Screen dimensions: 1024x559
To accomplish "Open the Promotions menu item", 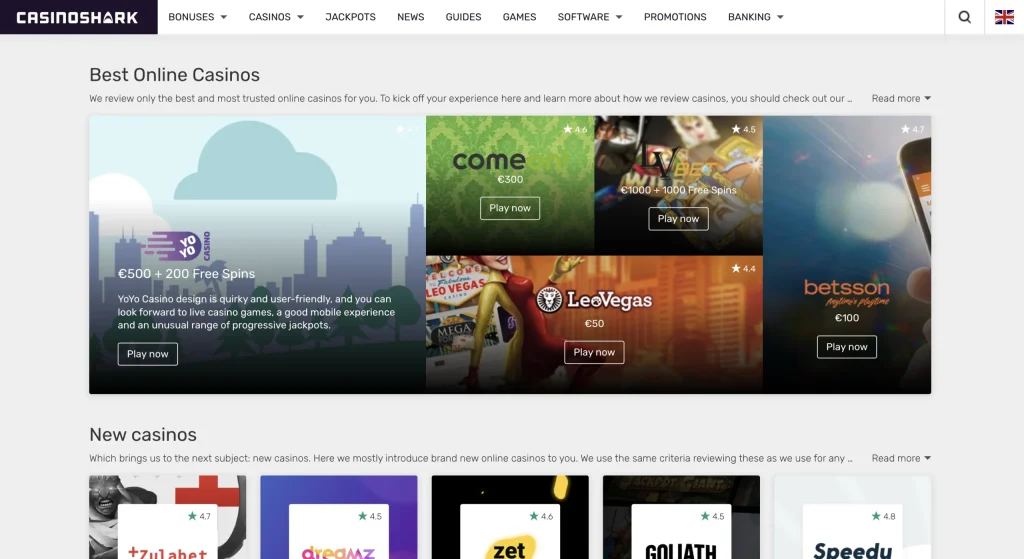I will pyautogui.click(x=675, y=17).
